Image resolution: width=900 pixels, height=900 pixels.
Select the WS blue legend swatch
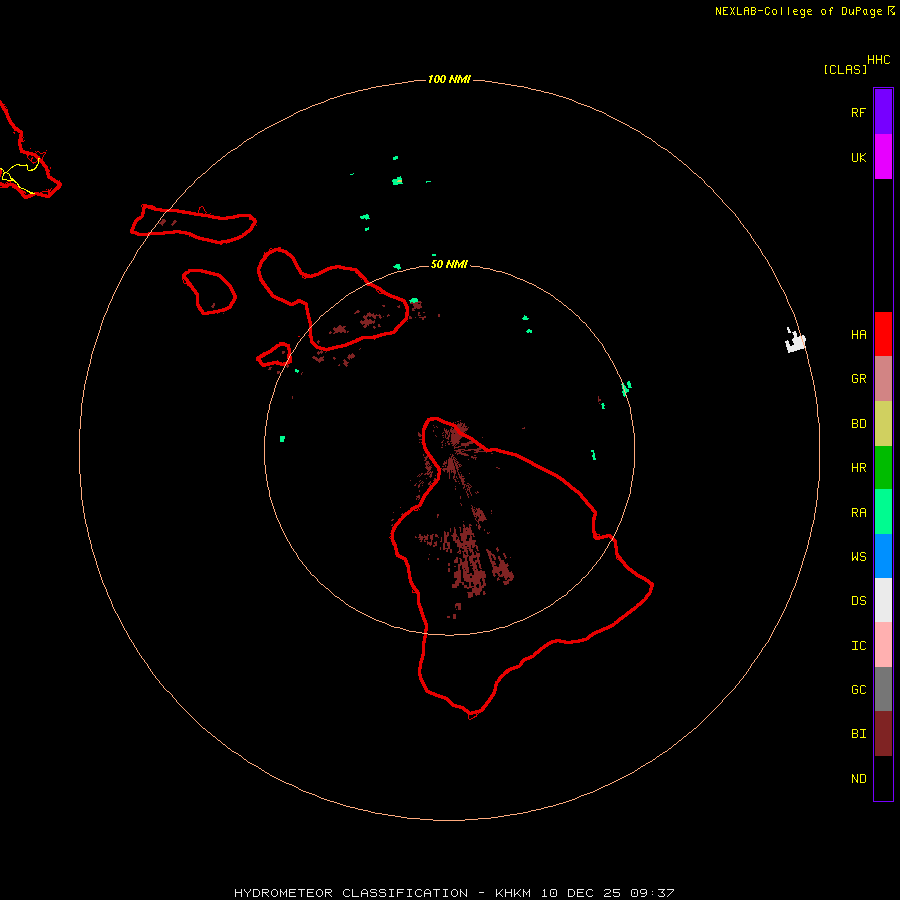tap(883, 556)
